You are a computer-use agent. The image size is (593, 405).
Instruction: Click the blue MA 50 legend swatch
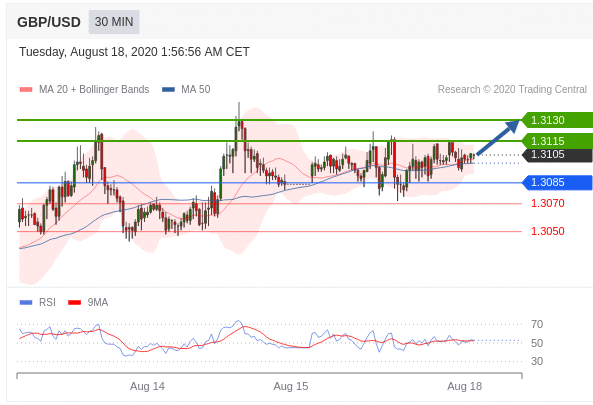coord(168,90)
